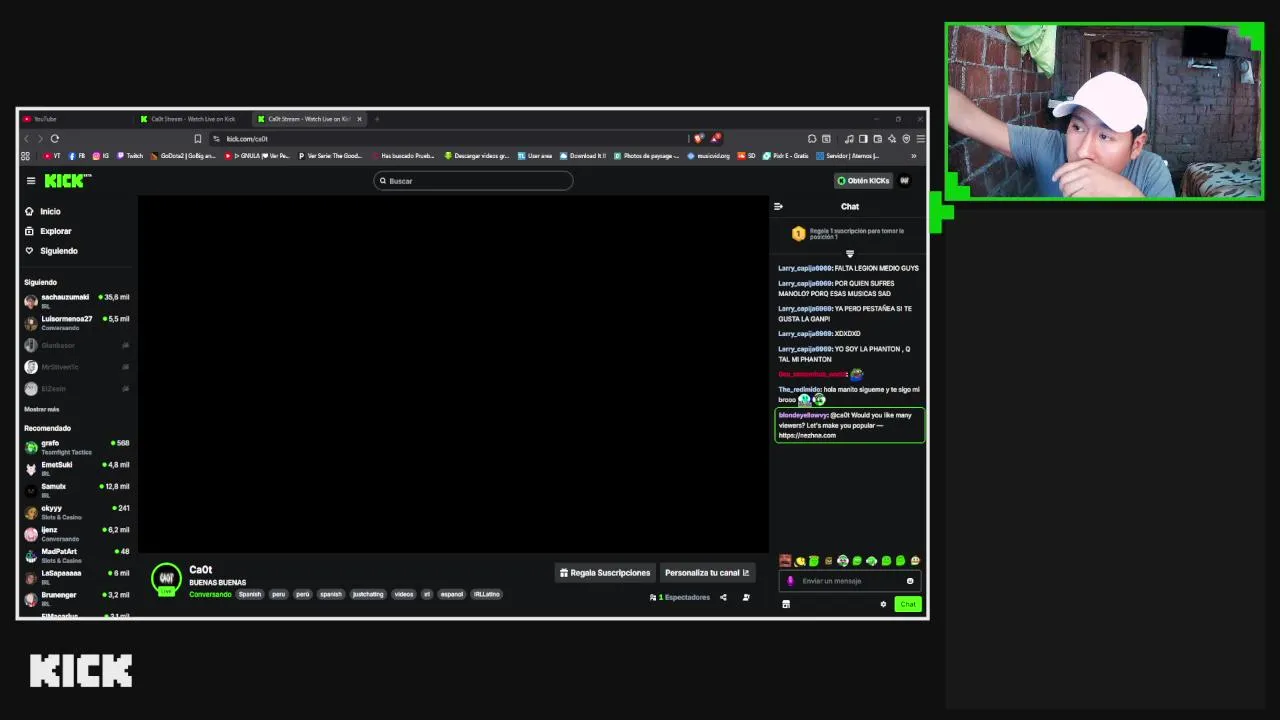The height and width of the screenshot is (720, 1280).
Task: Select the justchatting tag
Action: click(x=367, y=594)
